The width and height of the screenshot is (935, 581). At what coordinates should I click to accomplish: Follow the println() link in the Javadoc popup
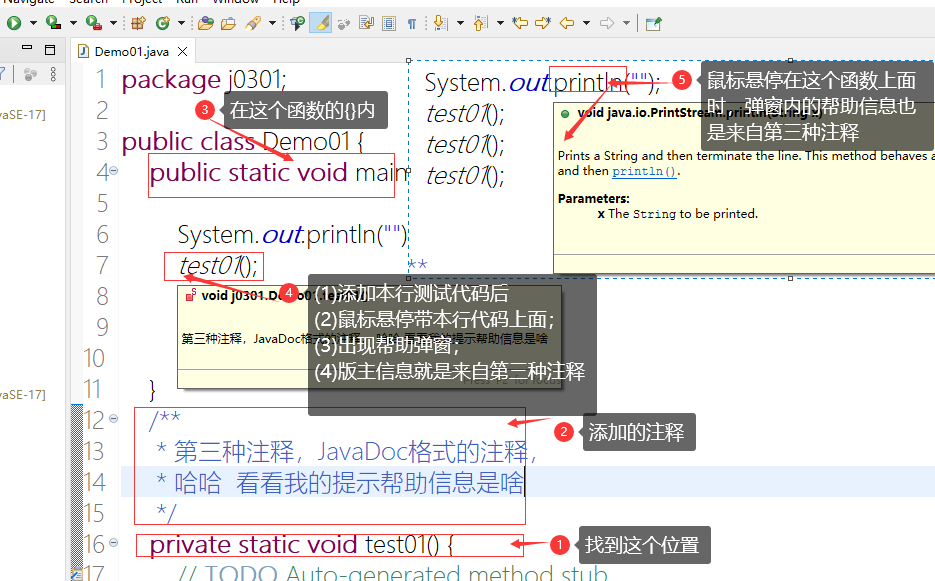(x=644, y=171)
